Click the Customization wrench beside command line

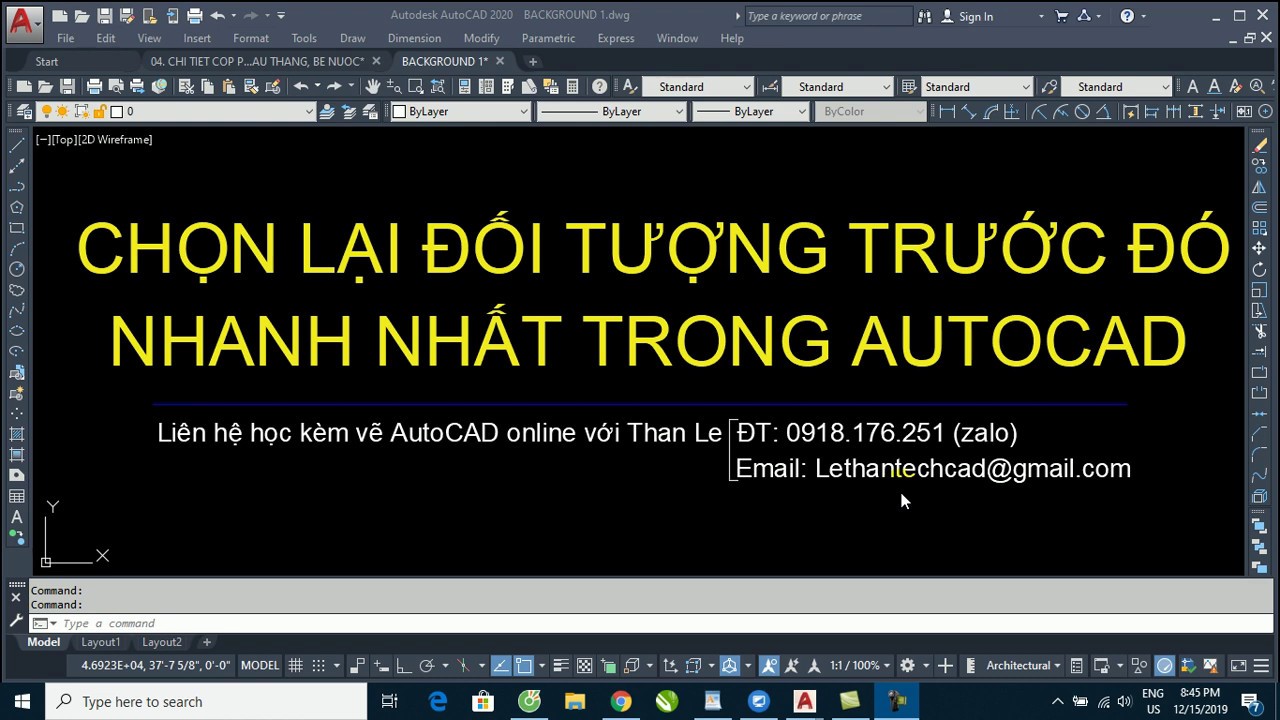pos(15,621)
